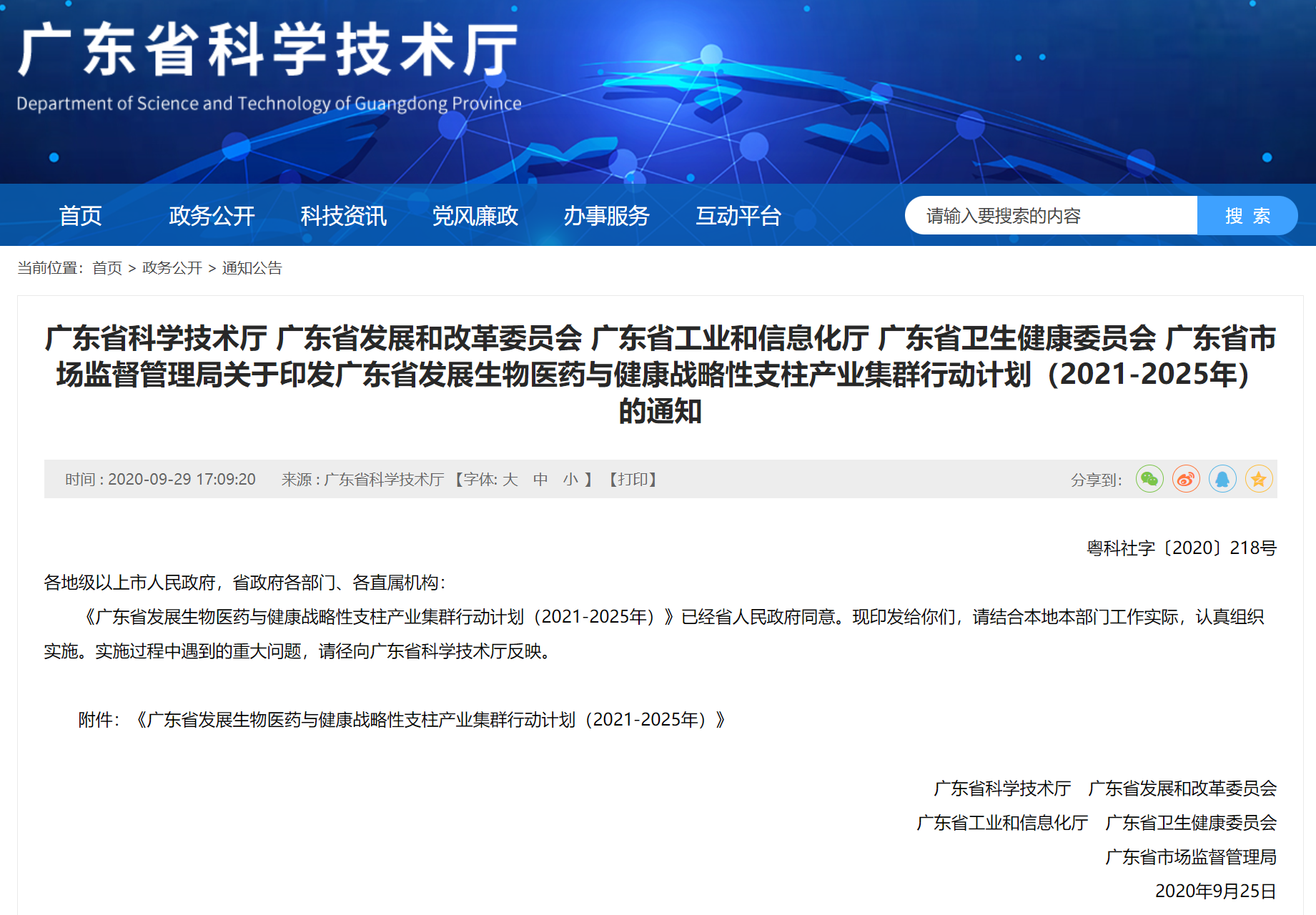The width and height of the screenshot is (1316, 915).
Task: Click 首页 in the breadcrumb
Action: tap(107, 268)
